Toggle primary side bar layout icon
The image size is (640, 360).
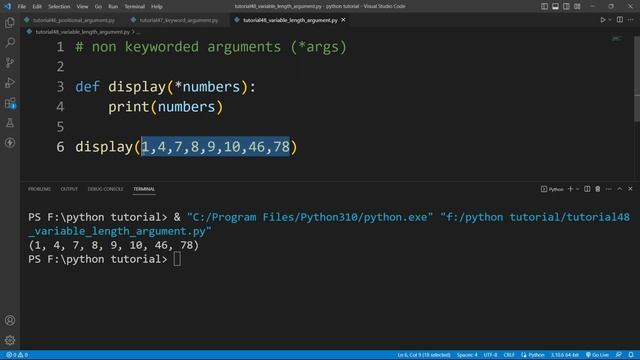[544, 6]
